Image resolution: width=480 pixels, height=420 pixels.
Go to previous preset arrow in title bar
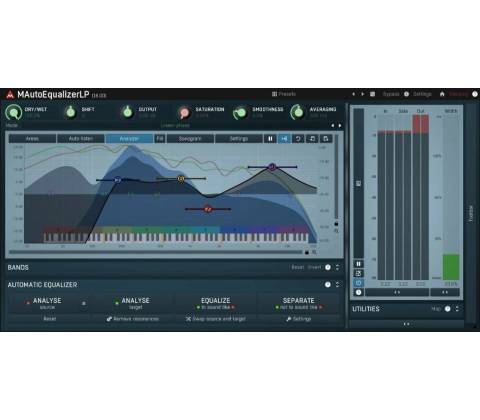(353, 94)
